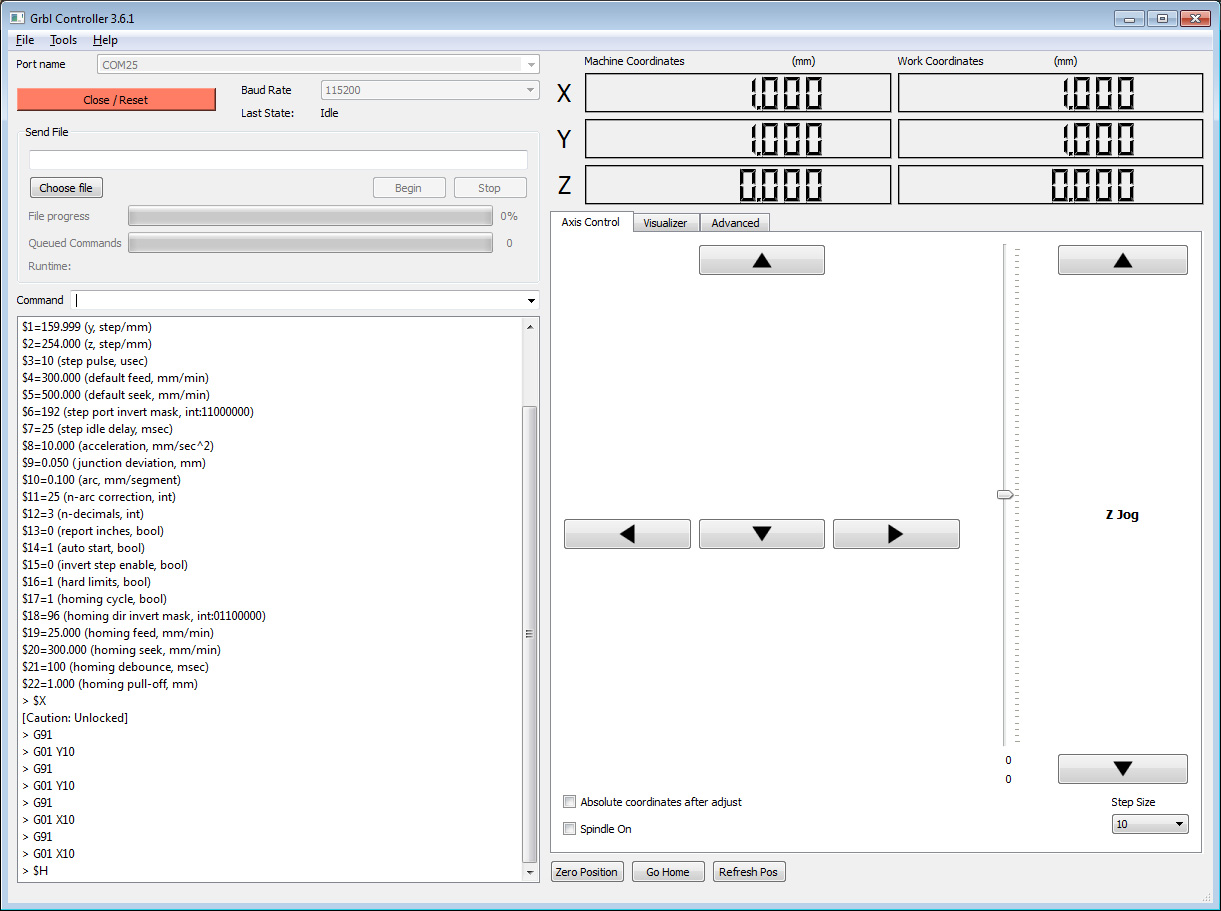Image resolution: width=1221 pixels, height=911 pixels.
Task: Click log line '$6=192 (step port invert mask'
Action: click(137, 412)
